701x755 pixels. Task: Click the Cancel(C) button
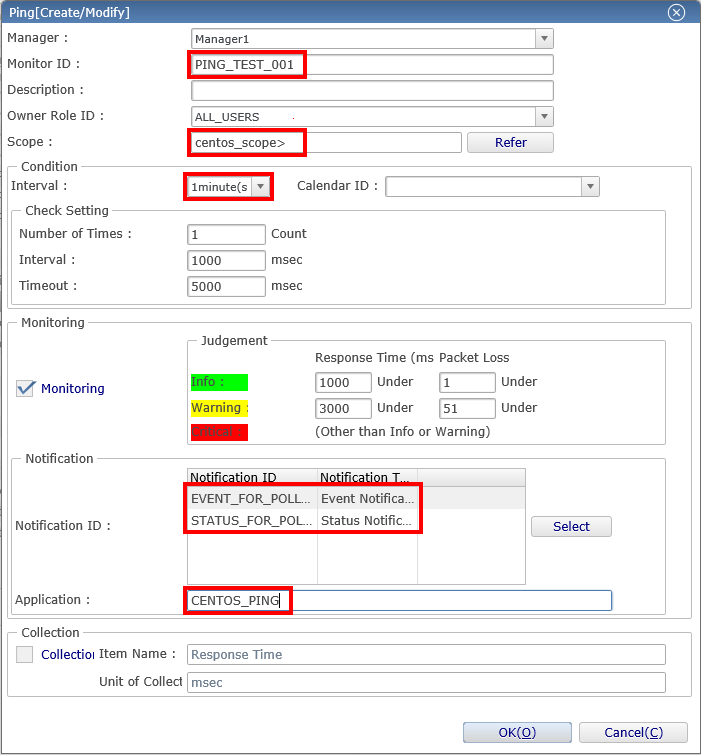[x=633, y=732]
